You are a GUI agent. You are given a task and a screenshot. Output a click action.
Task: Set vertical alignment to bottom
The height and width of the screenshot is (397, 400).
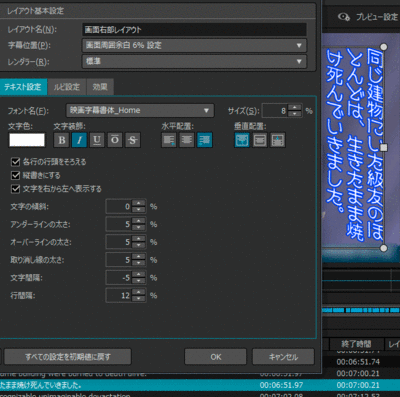point(278,140)
